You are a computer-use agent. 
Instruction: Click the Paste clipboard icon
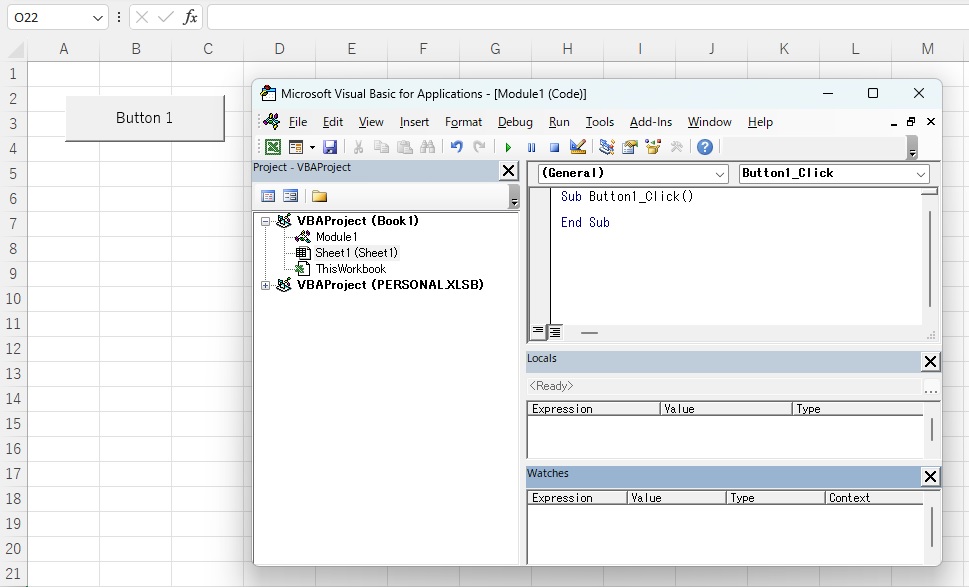click(404, 147)
